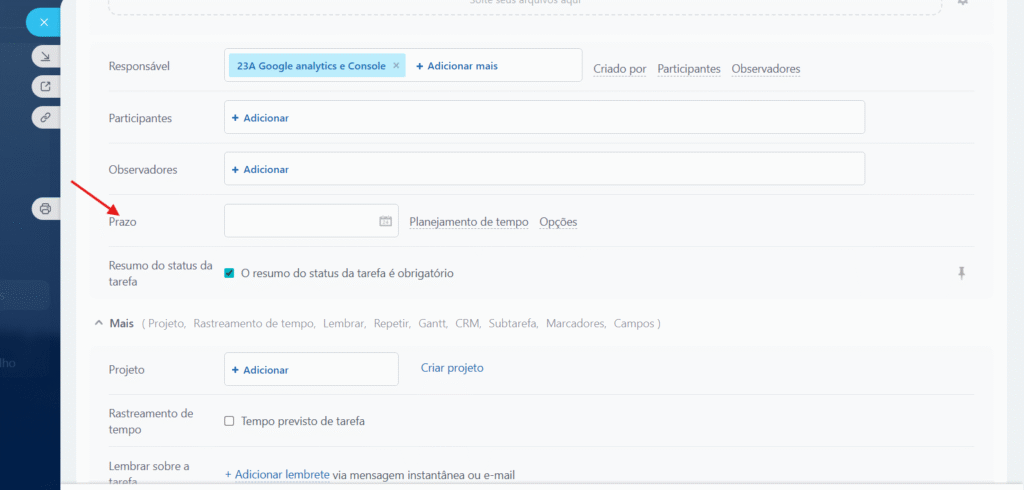The height and width of the screenshot is (490, 1024).
Task: Switch to the Criado por field
Action: point(619,69)
